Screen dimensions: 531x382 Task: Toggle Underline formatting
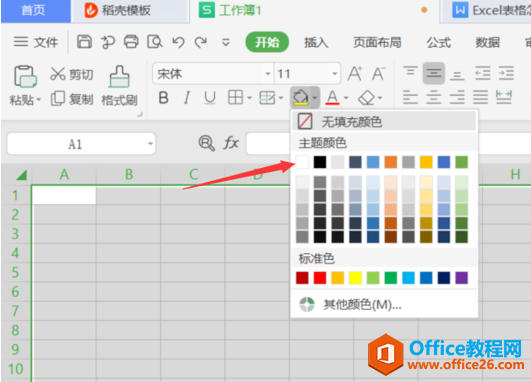210,98
